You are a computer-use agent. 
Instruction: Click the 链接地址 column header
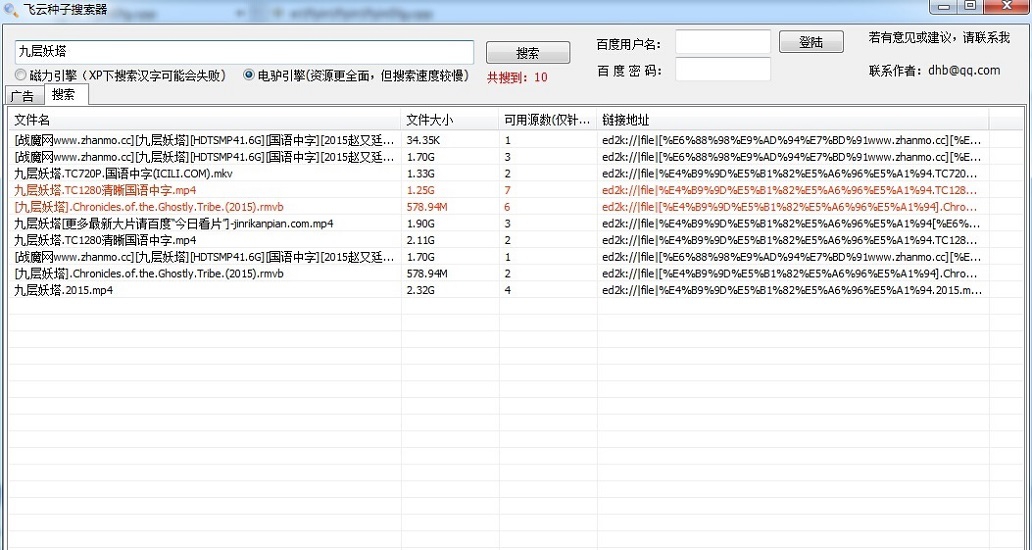click(x=790, y=120)
